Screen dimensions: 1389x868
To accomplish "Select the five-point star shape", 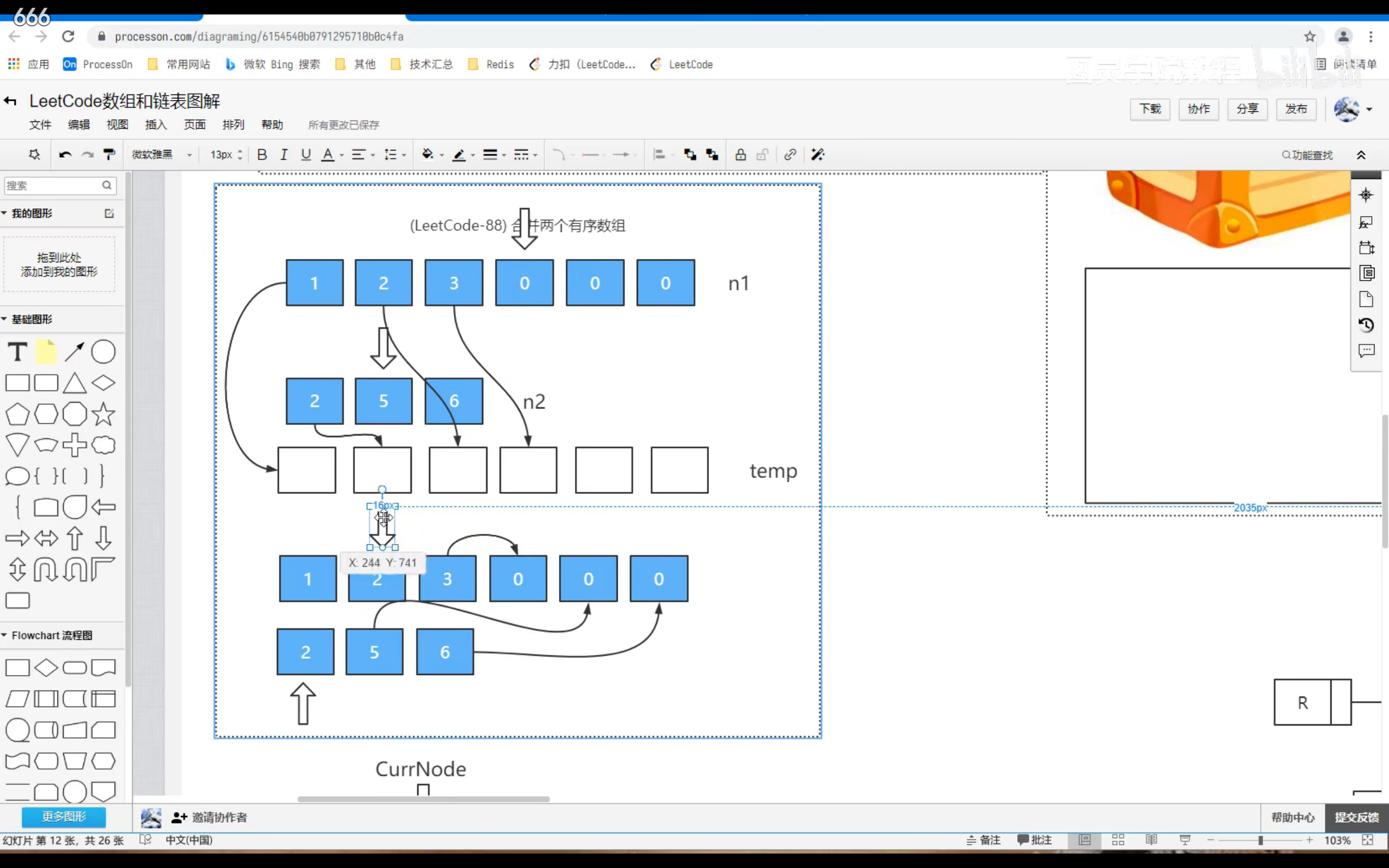I will tap(103, 414).
